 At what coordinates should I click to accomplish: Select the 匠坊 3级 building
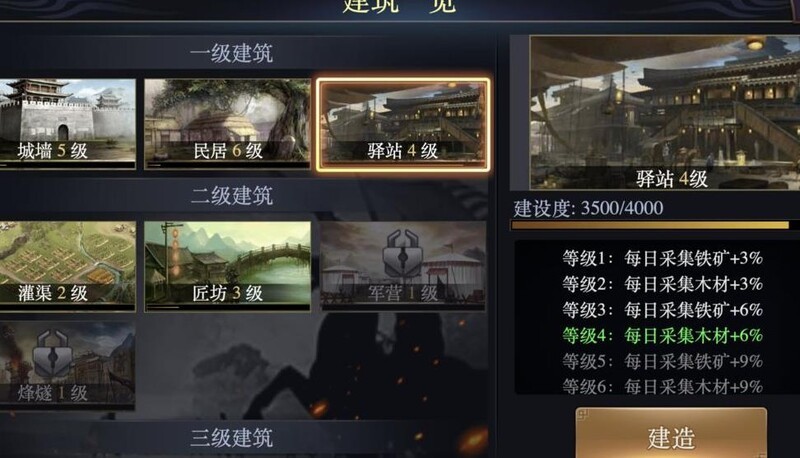[228, 266]
